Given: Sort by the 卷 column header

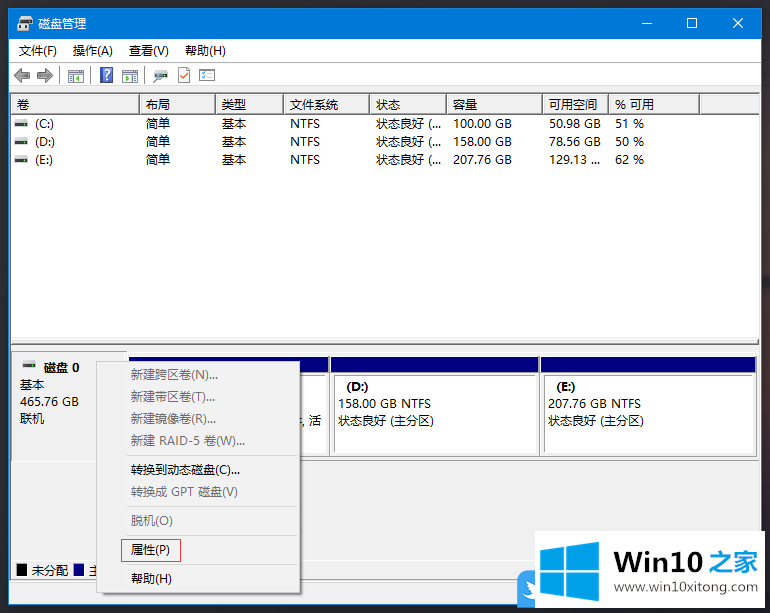Looking at the screenshot, I should pyautogui.click(x=75, y=105).
